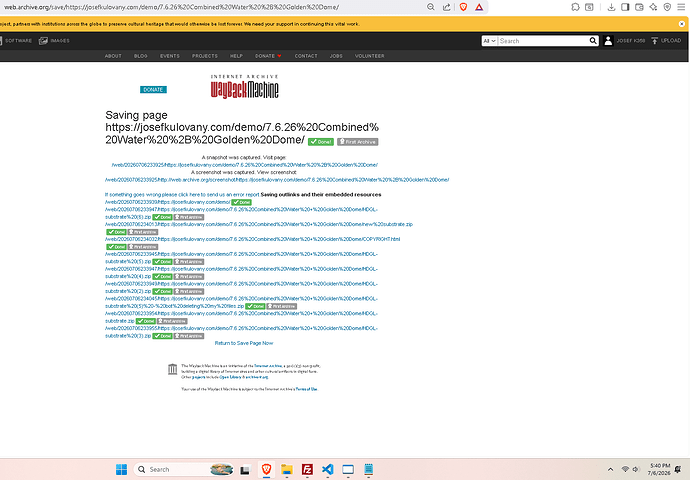The height and width of the screenshot is (480, 690).
Task: Open Visual Studio Code from the taskbar
Action: (327, 469)
